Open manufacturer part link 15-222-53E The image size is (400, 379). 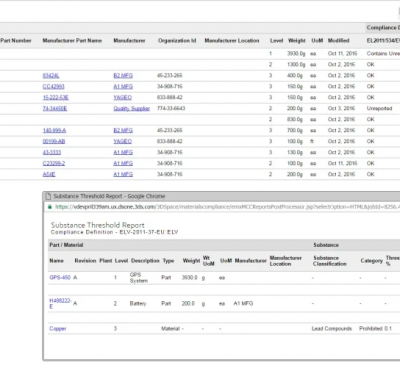[56, 98]
